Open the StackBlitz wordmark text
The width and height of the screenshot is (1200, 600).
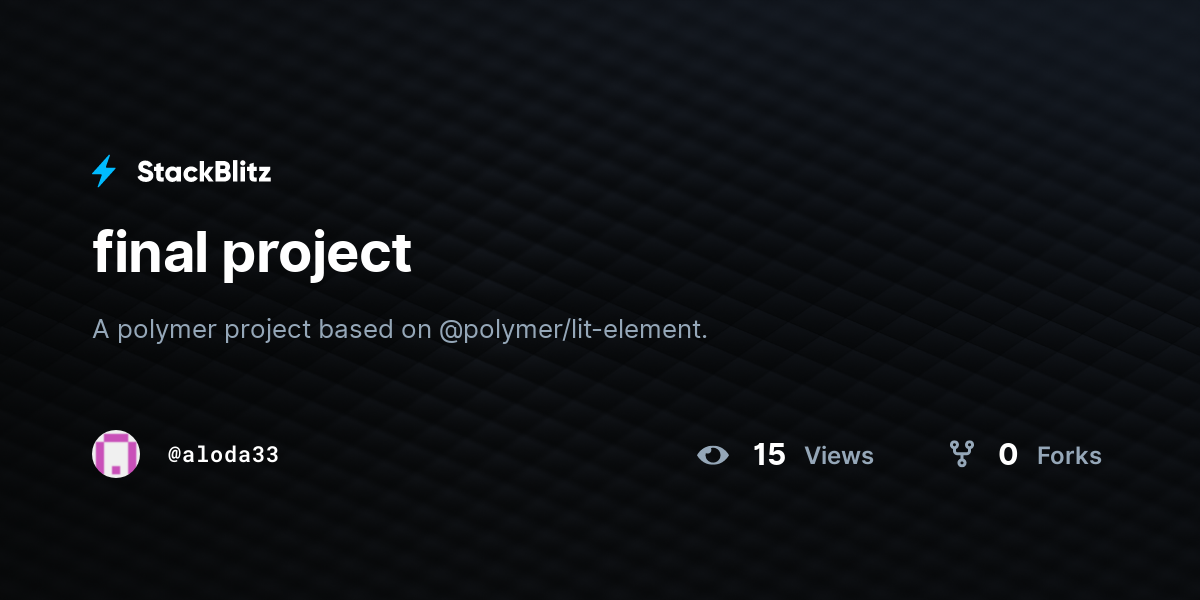coord(204,172)
